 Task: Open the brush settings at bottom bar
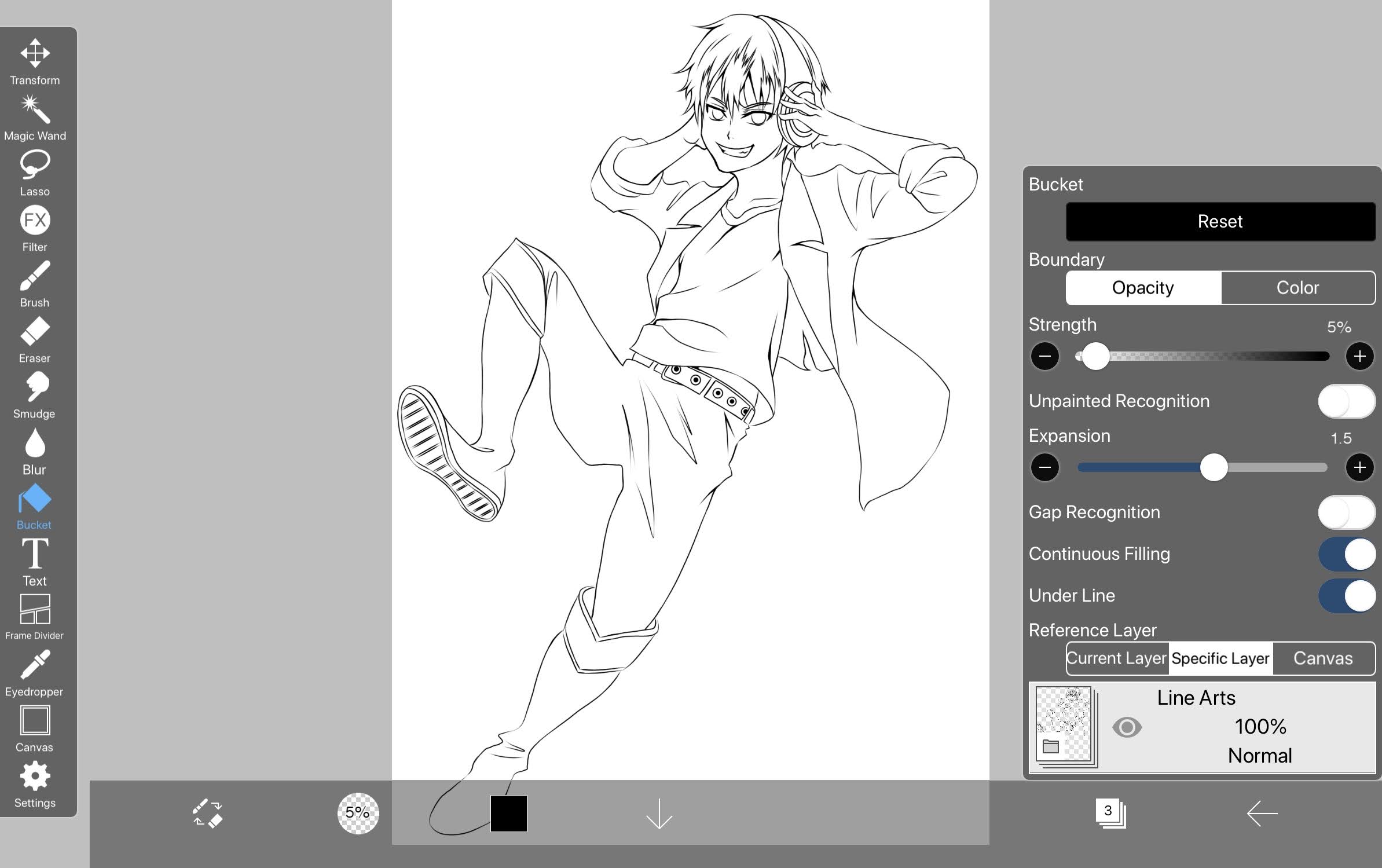click(207, 813)
